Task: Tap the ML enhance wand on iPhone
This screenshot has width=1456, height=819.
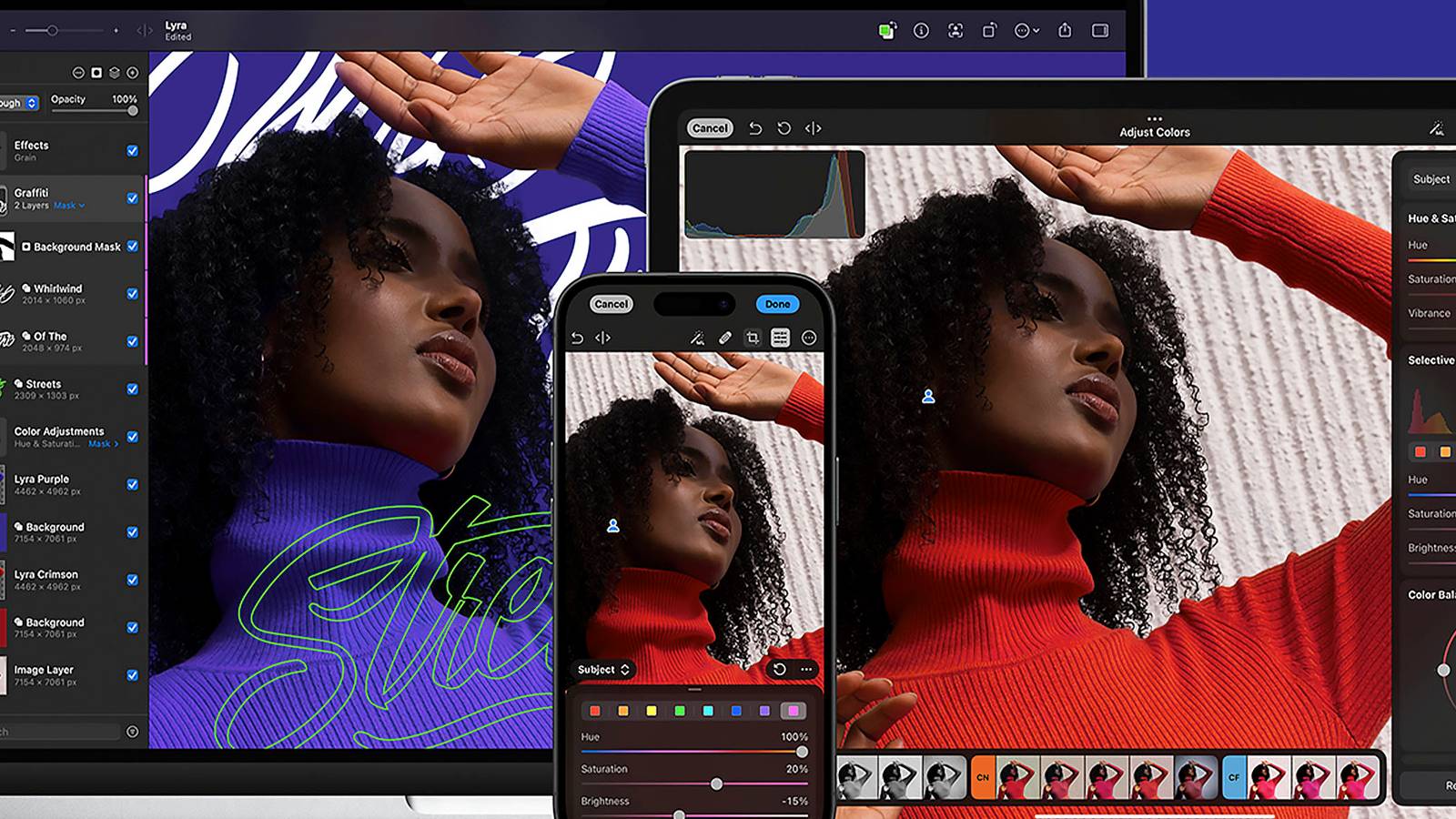Action: (x=697, y=338)
